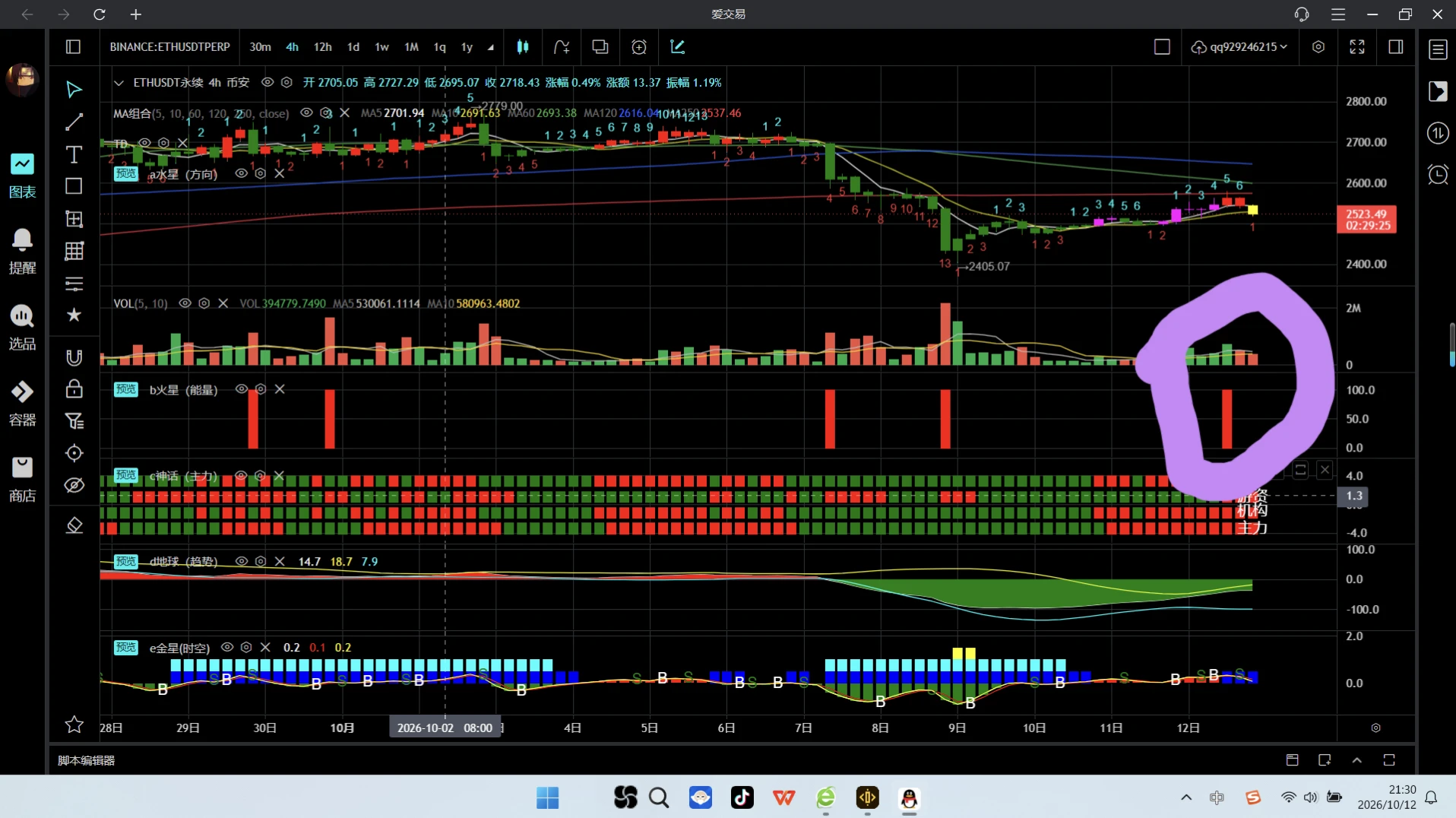Enter fullscreen chart mode
This screenshot has width=1456, height=818.
tap(1356, 47)
